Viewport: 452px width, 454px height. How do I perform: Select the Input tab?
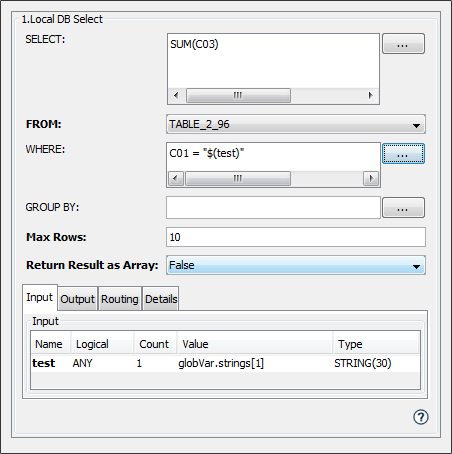coord(40,297)
